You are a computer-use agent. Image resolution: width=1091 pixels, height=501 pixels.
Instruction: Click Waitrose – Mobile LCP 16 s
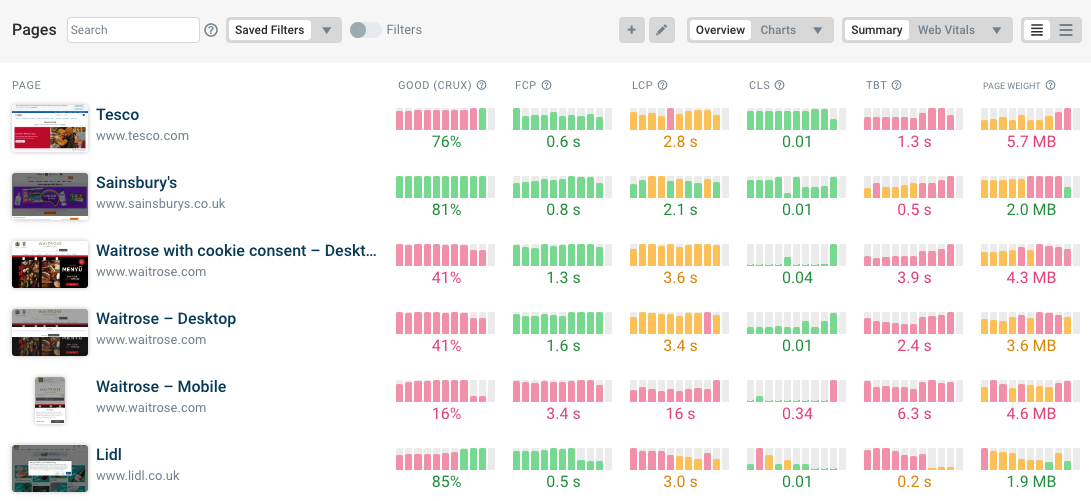coord(680,413)
